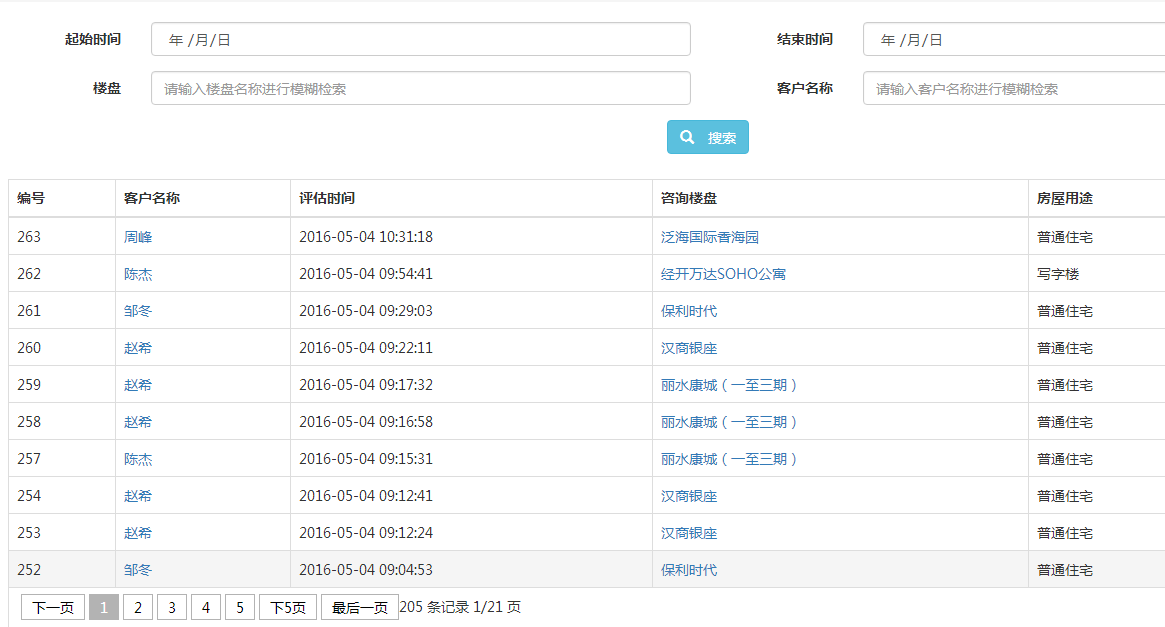Open customer 周峰 in row 263
Image resolution: width=1165 pixels, height=627 pixels.
click(138, 237)
